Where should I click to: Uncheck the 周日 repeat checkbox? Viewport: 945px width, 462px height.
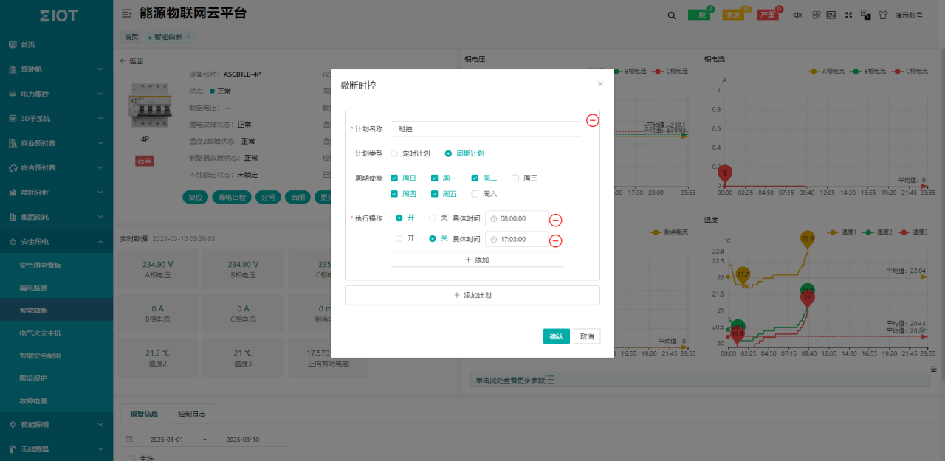(395, 178)
